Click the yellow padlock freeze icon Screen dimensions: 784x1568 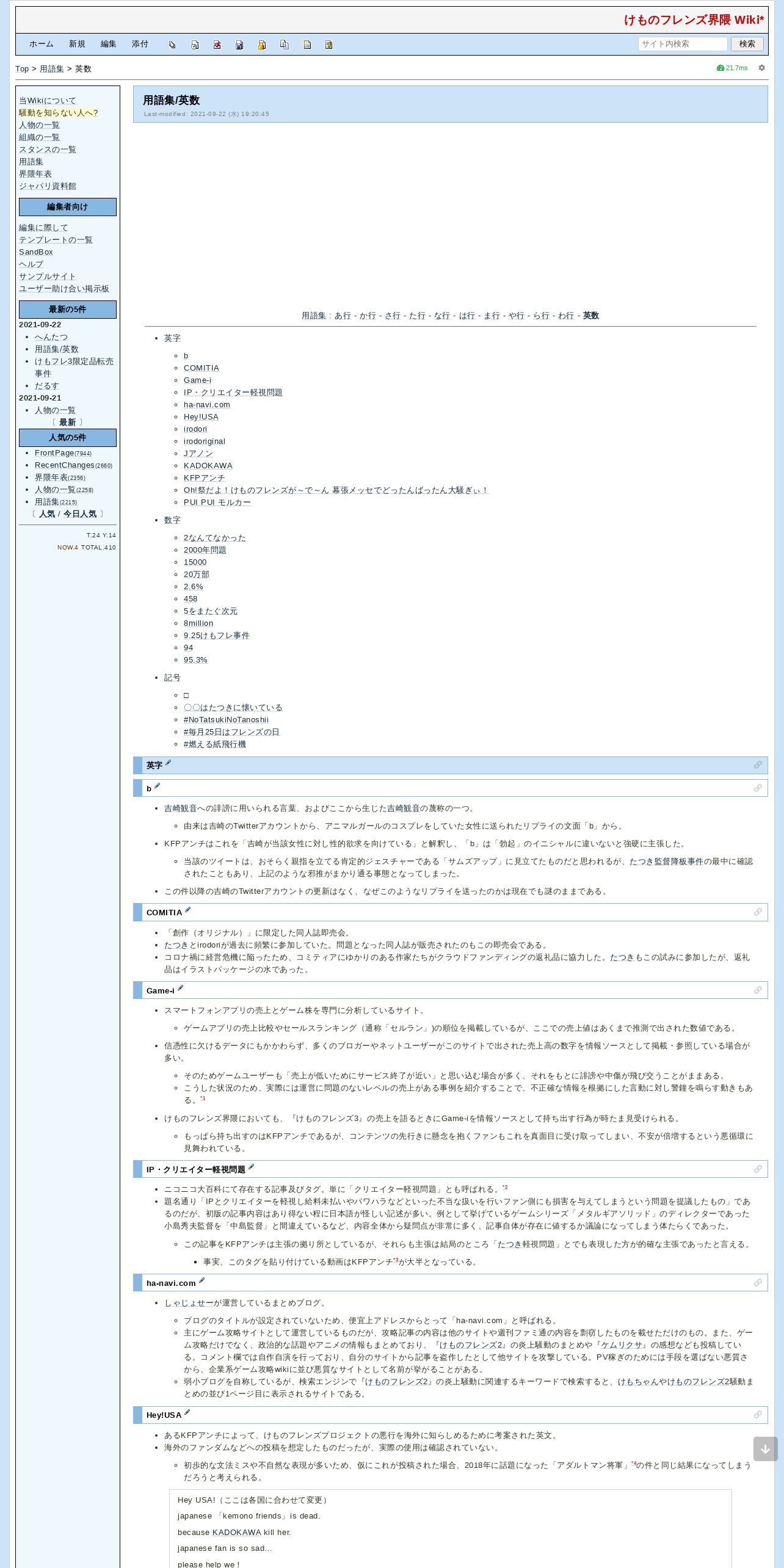262,45
